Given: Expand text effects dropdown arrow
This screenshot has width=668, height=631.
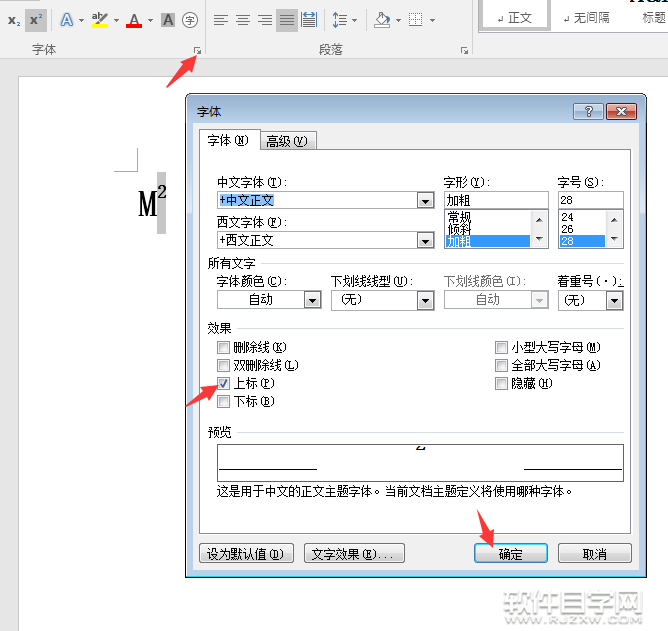Looking at the screenshot, I should click(81, 20).
